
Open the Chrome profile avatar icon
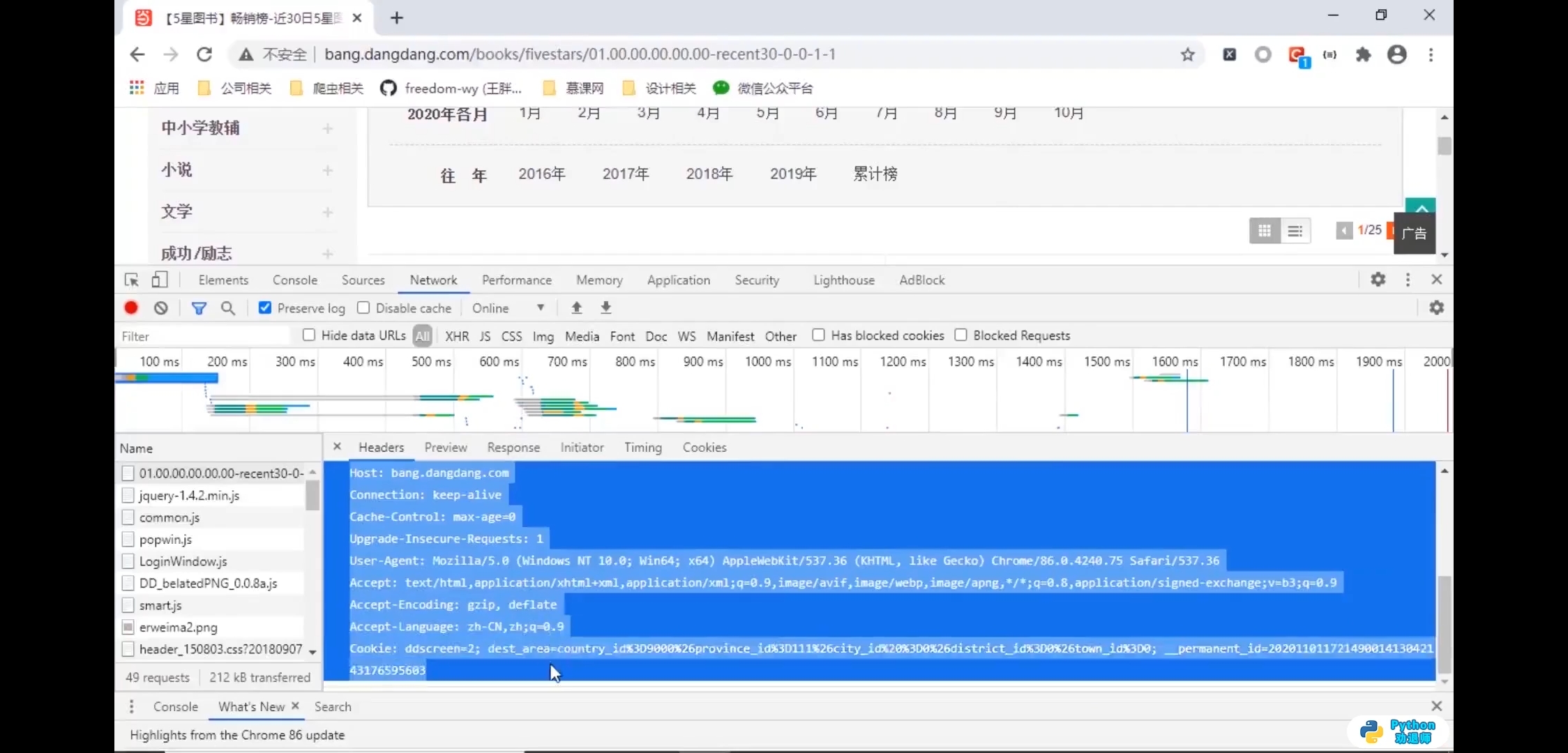(1397, 54)
